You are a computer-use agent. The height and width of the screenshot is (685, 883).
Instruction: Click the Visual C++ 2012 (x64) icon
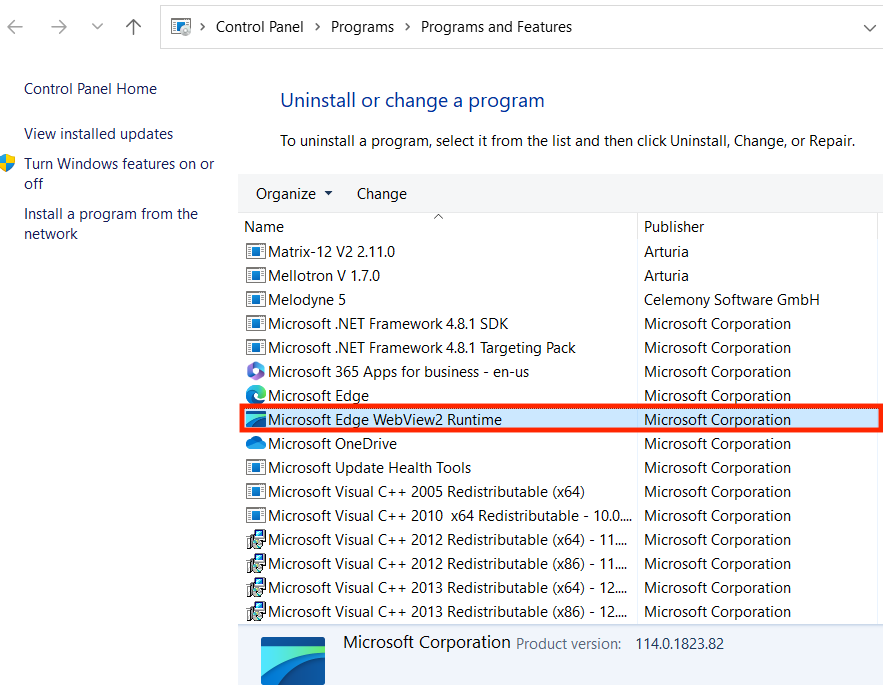pos(256,540)
